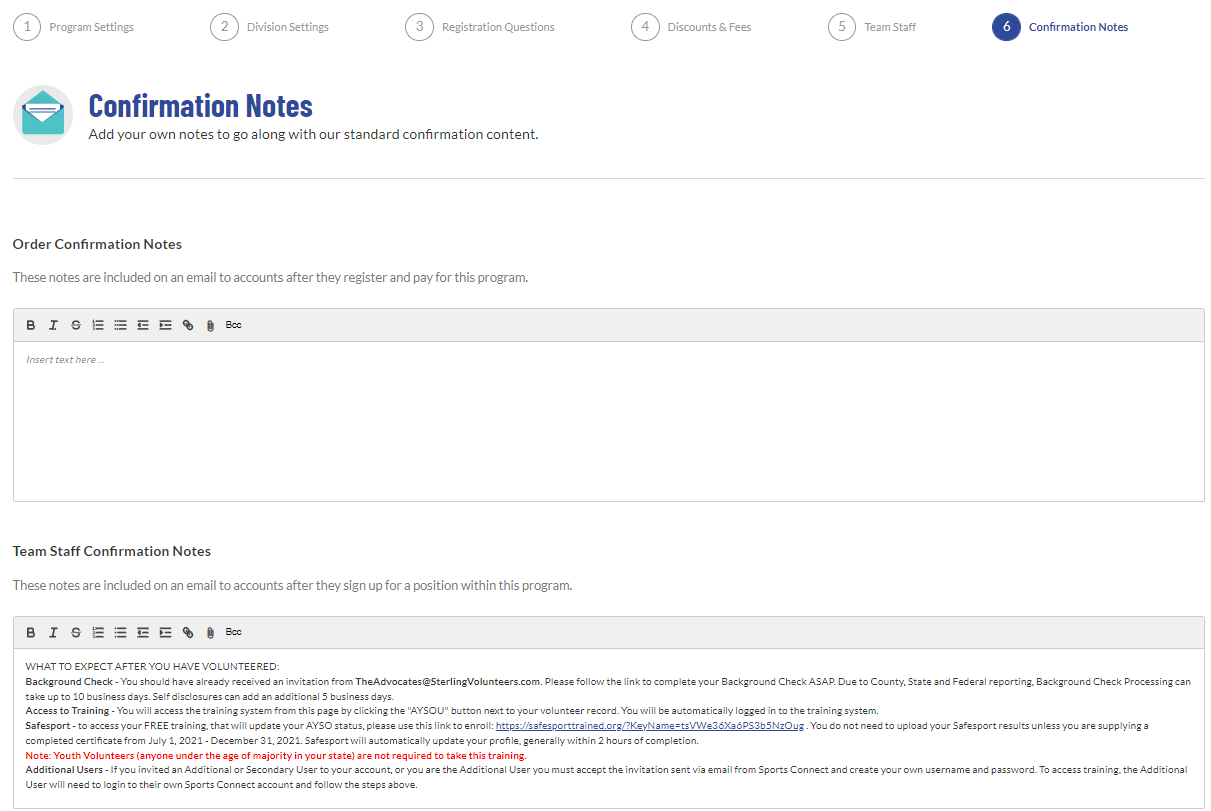This screenshot has height=811, width=1211.
Task: Apply strikethrough in Order Confirmation Notes toolbar
Action: (76, 325)
